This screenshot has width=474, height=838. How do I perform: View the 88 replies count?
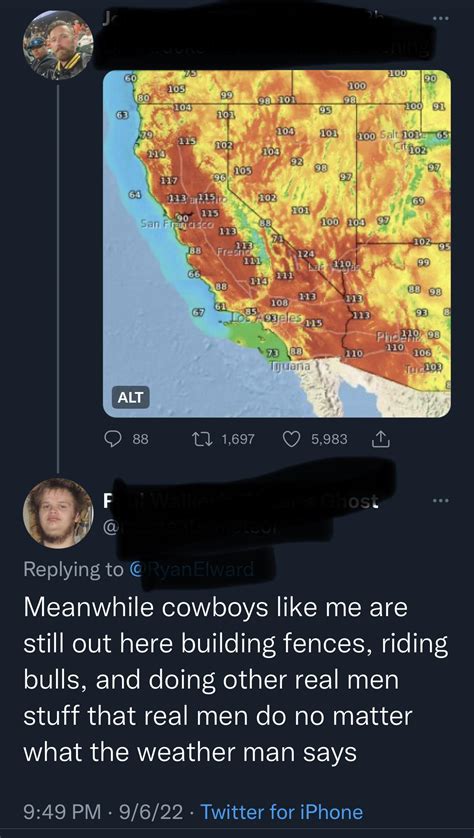pyautogui.click(x=139, y=439)
